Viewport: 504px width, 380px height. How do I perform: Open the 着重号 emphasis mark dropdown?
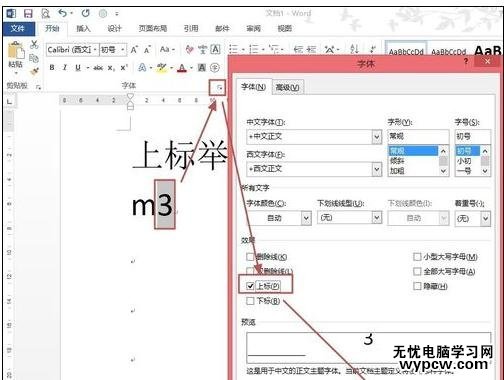pos(485,219)
